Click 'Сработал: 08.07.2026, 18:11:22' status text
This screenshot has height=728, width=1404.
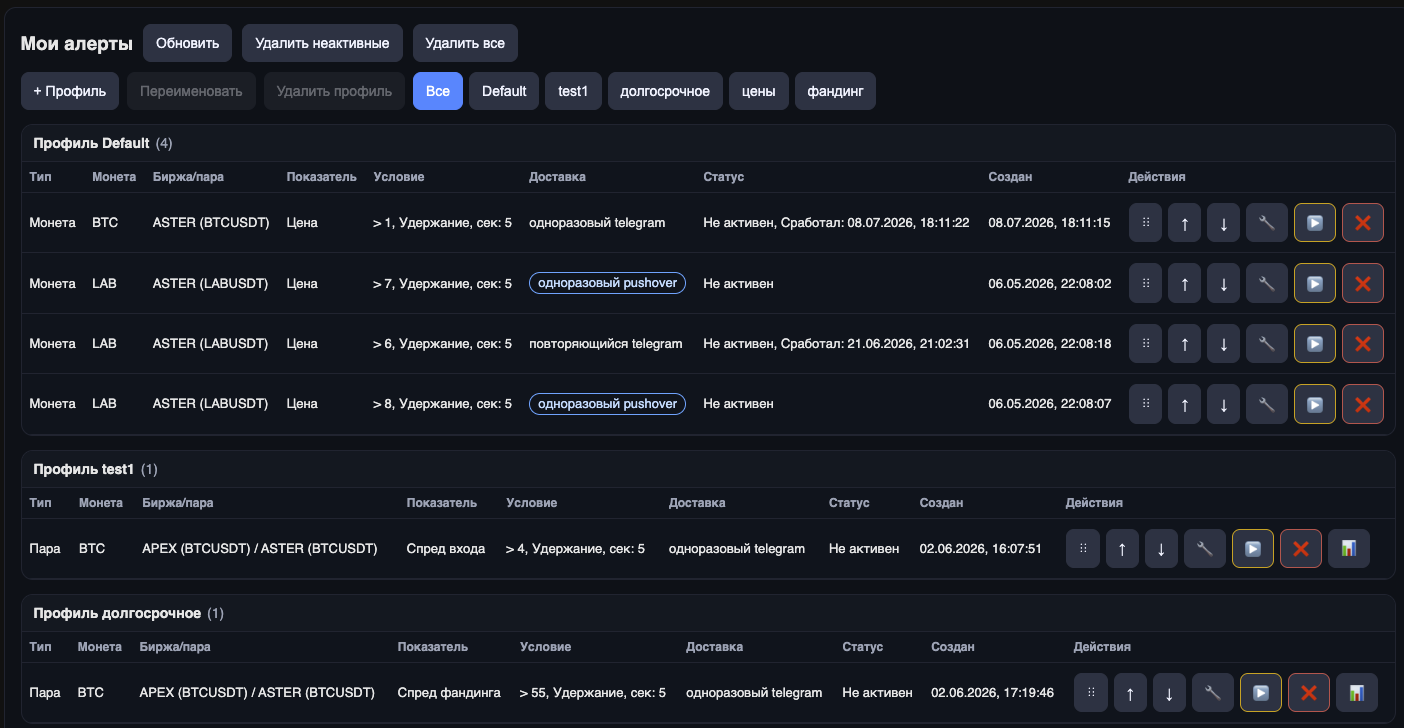tap(874, 223)
